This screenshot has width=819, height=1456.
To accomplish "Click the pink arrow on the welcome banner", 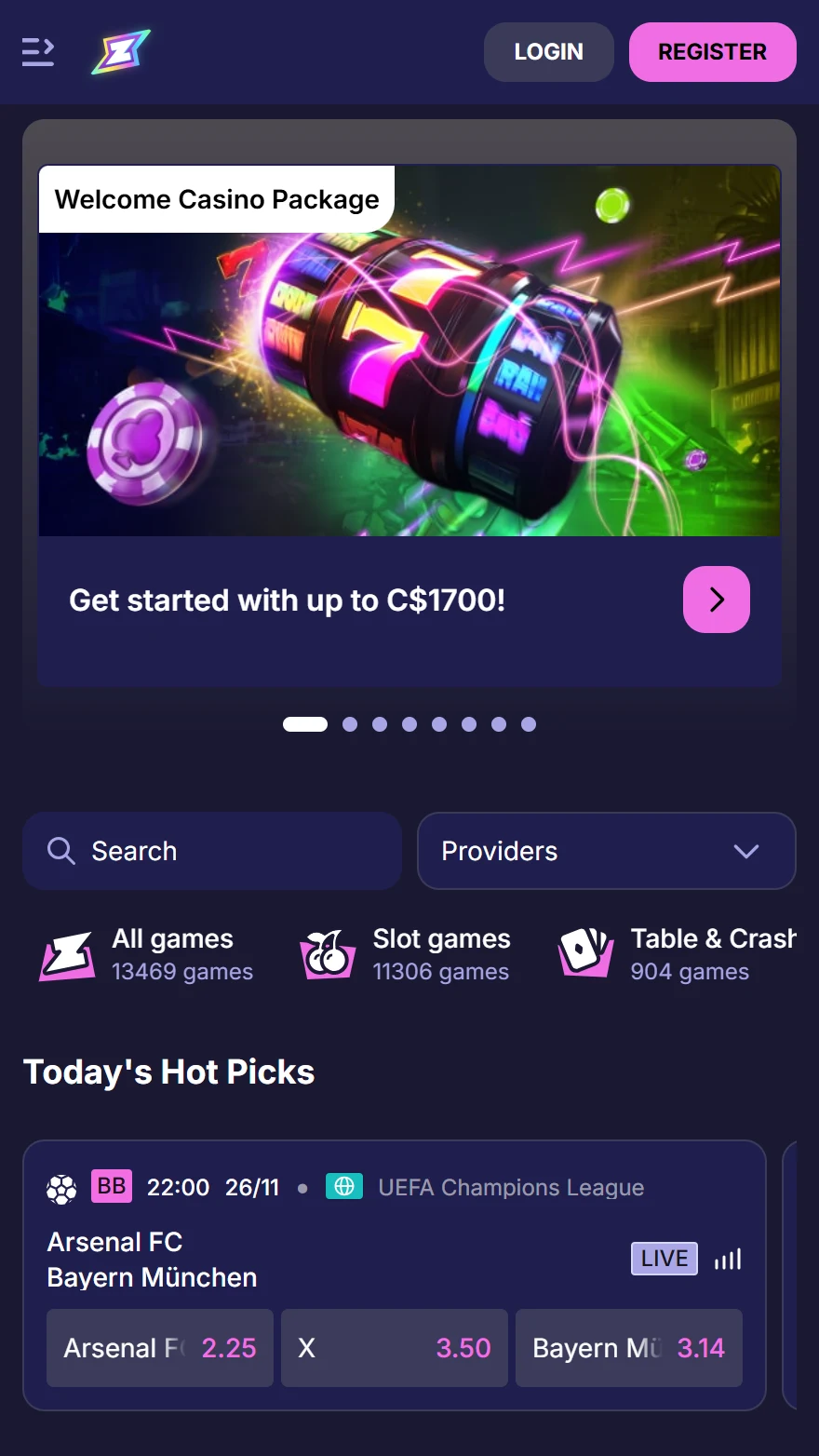I will 717,600.
